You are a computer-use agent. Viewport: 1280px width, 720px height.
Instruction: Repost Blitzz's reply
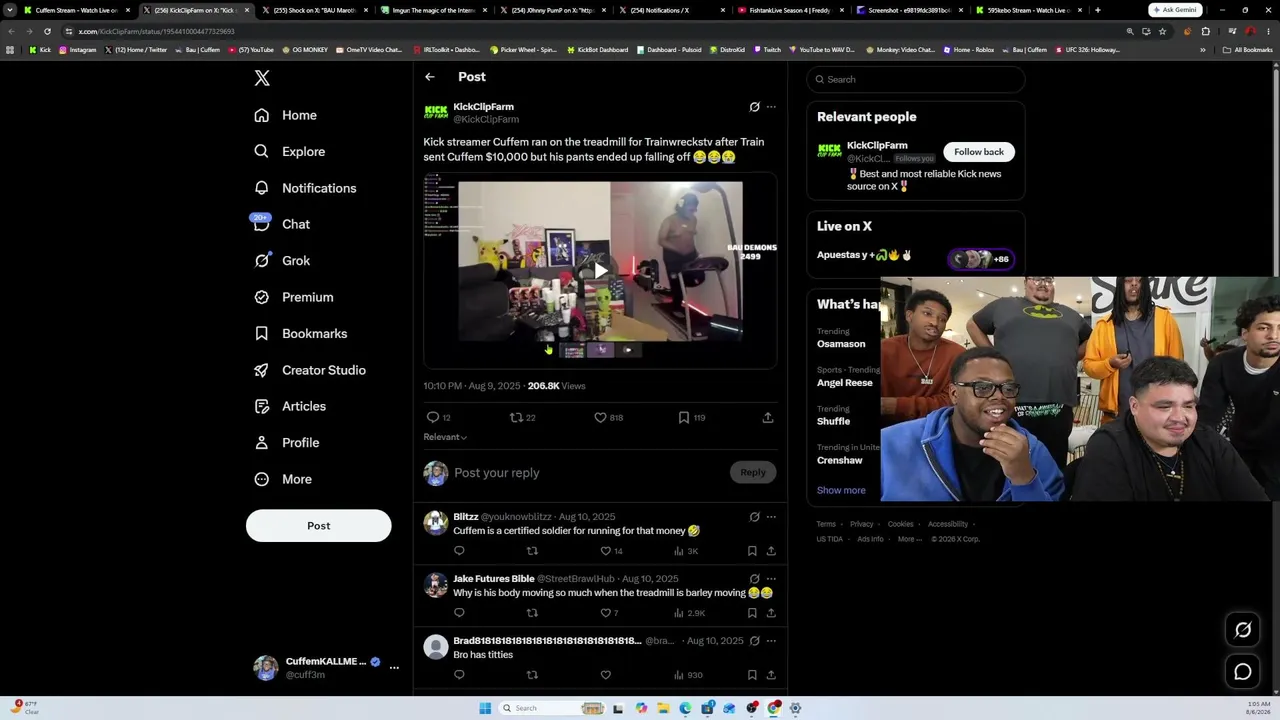[532, 551]
